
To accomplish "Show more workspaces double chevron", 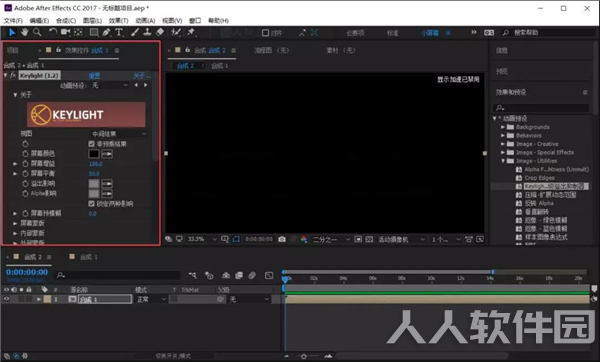I will coord(474,33).
